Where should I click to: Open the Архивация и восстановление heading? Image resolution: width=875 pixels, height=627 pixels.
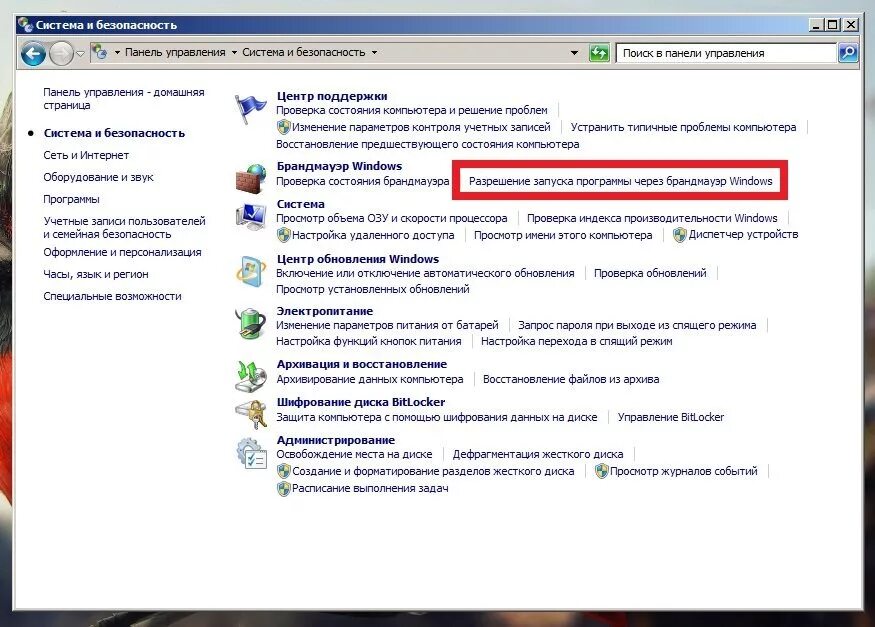[x=362, y=364]
